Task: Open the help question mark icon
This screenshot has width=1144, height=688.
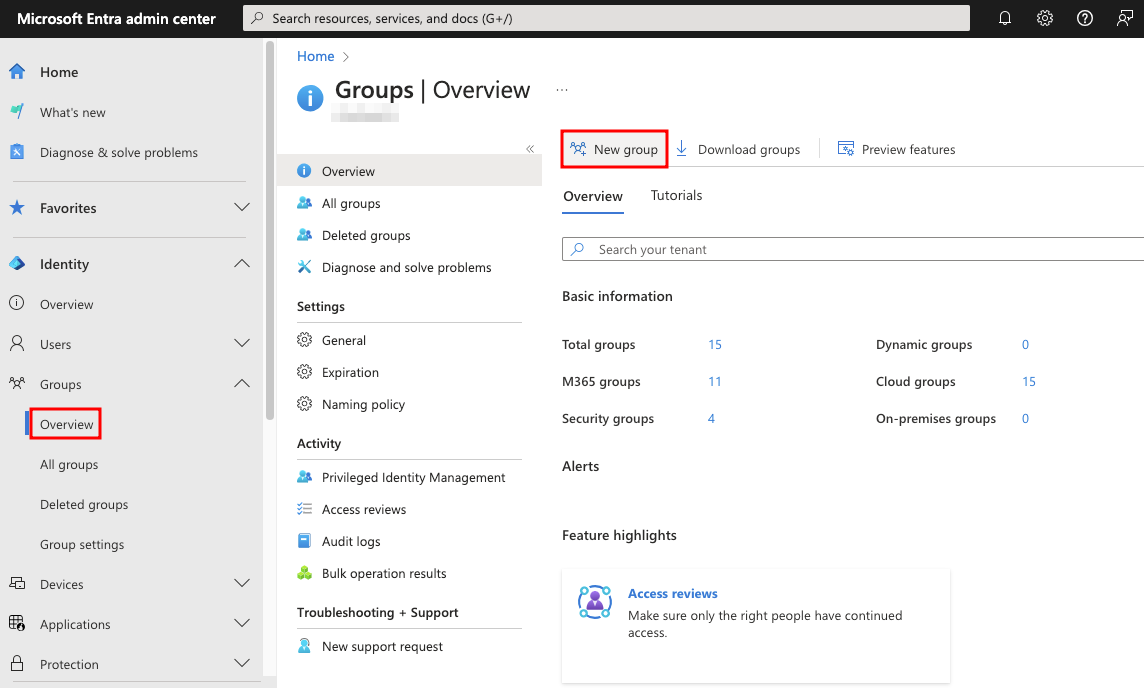Action: [1085, 18]
